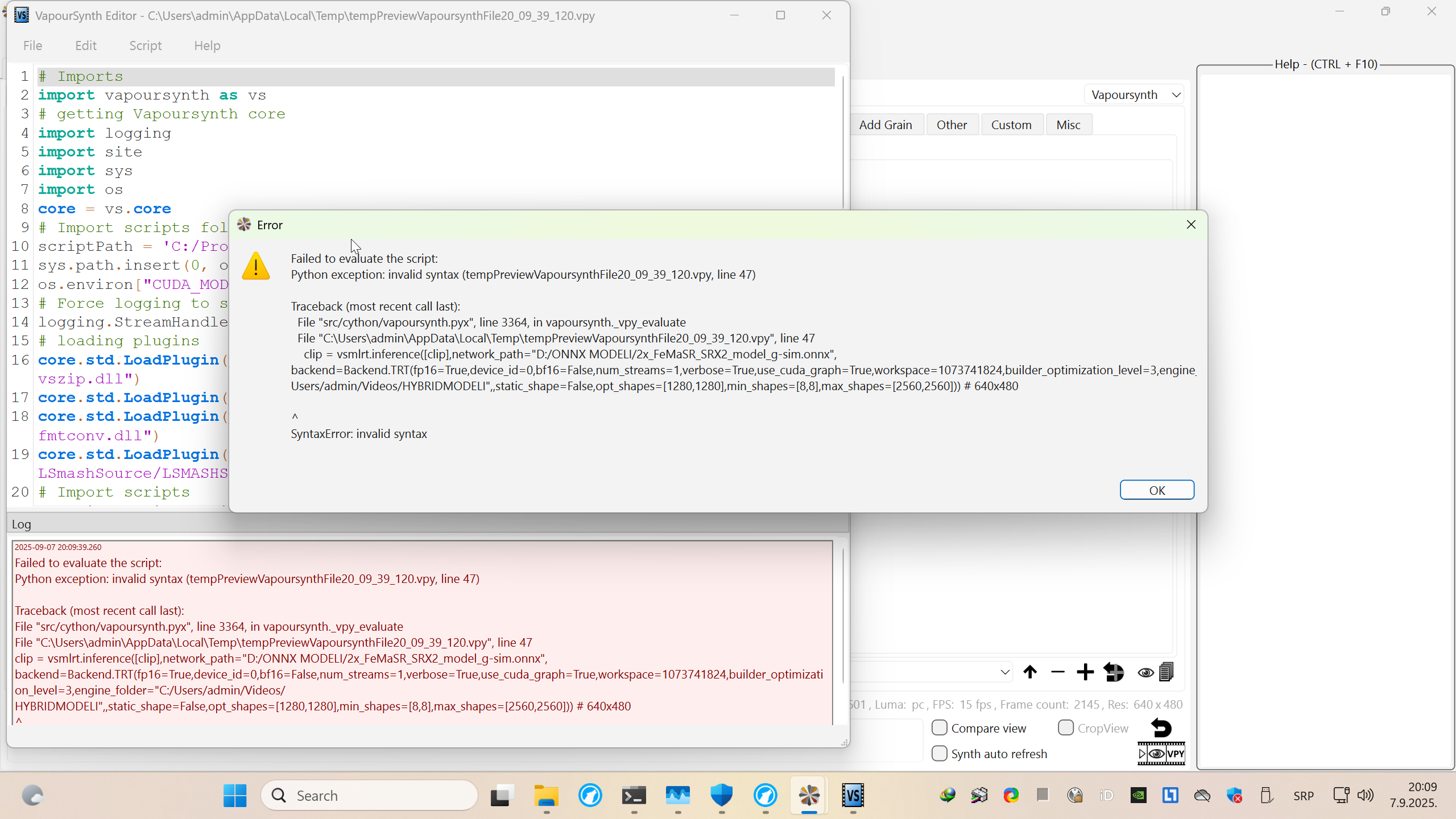The height and width of the screenshot is (819, 1456).
Task: Open the Vapoursynth dropdown
Action: pyautogui.click(x=1134, y=94)
